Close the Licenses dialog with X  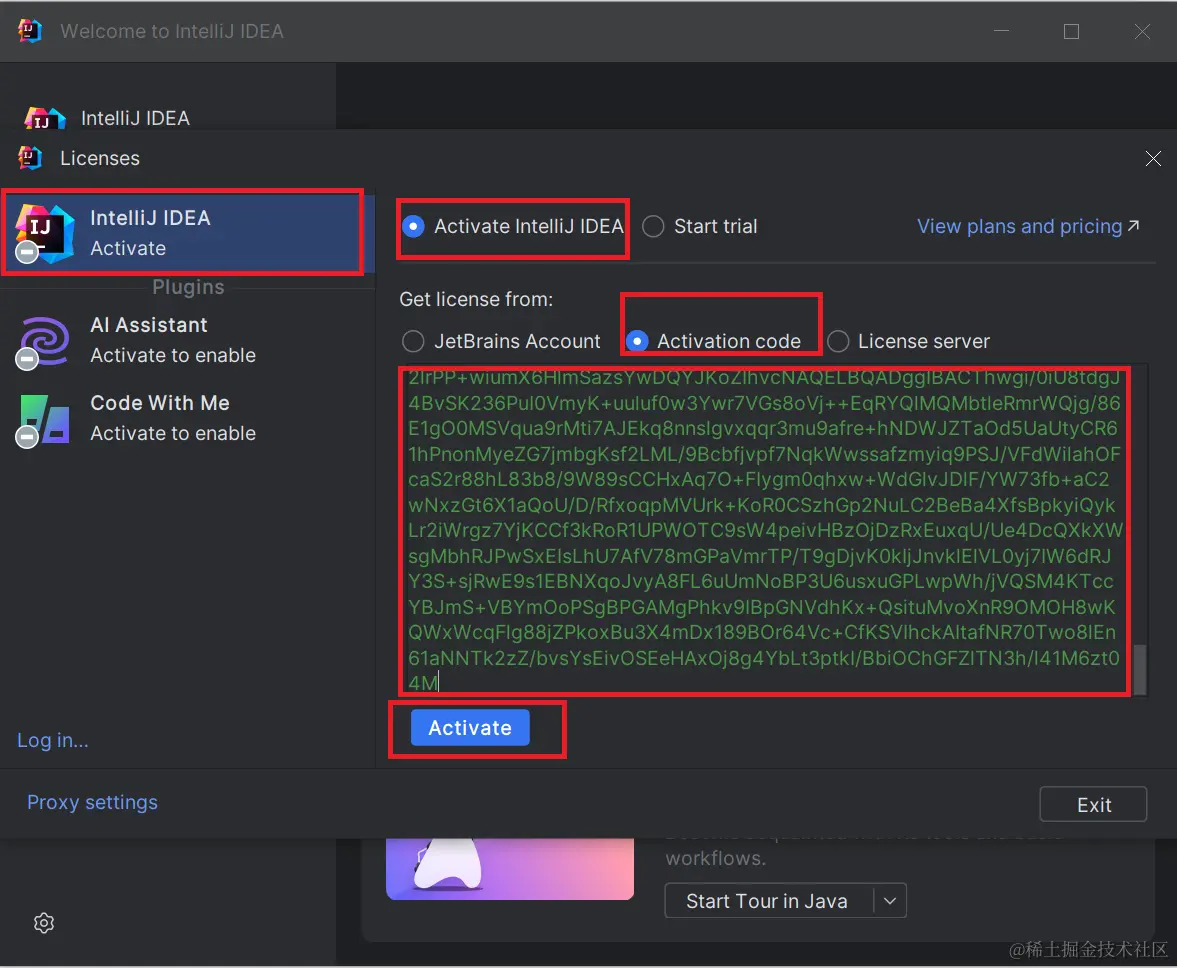coord(1153,158)
